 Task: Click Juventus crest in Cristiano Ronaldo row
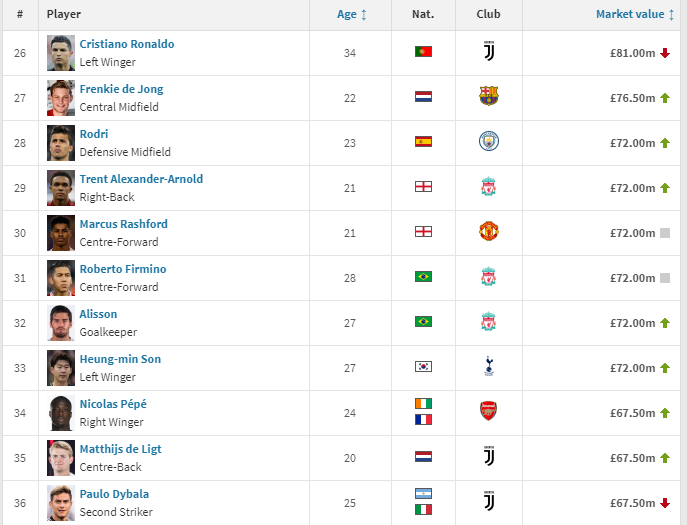488,52
